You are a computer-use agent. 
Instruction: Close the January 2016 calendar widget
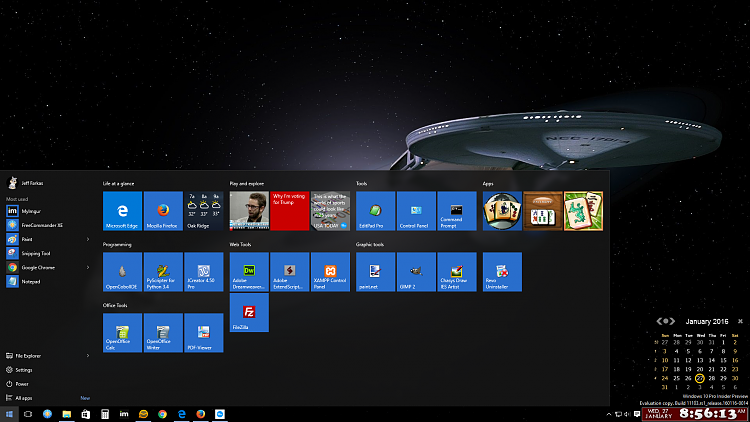point(740,321)
